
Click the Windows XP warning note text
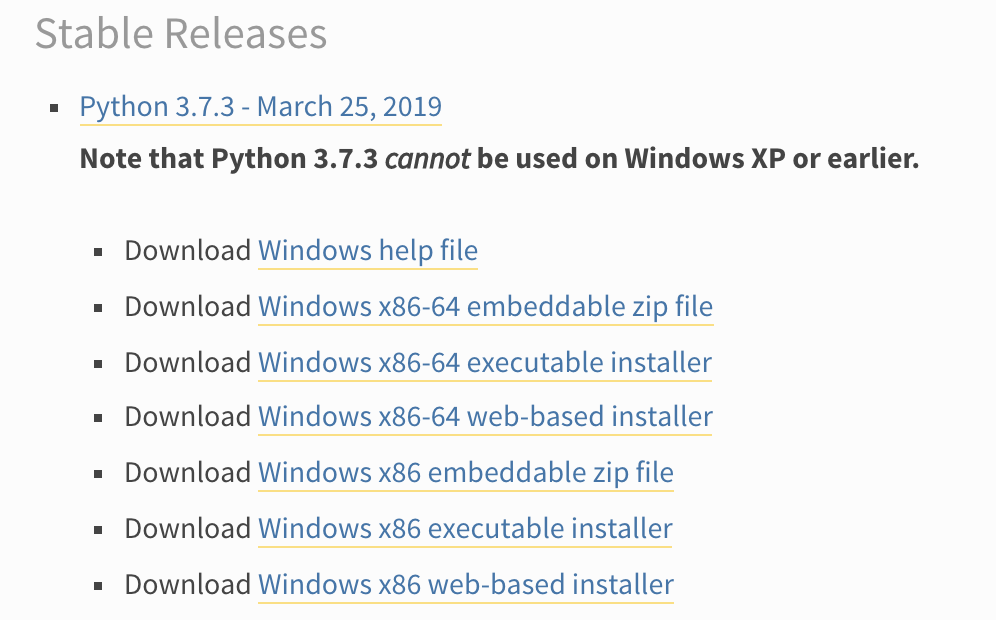[500, 158]
